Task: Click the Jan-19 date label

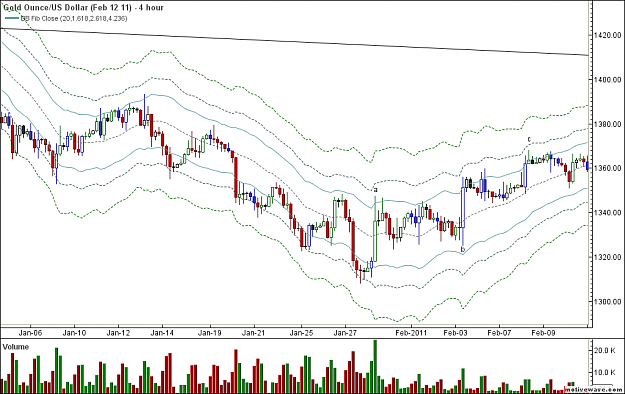Action: 210,333
